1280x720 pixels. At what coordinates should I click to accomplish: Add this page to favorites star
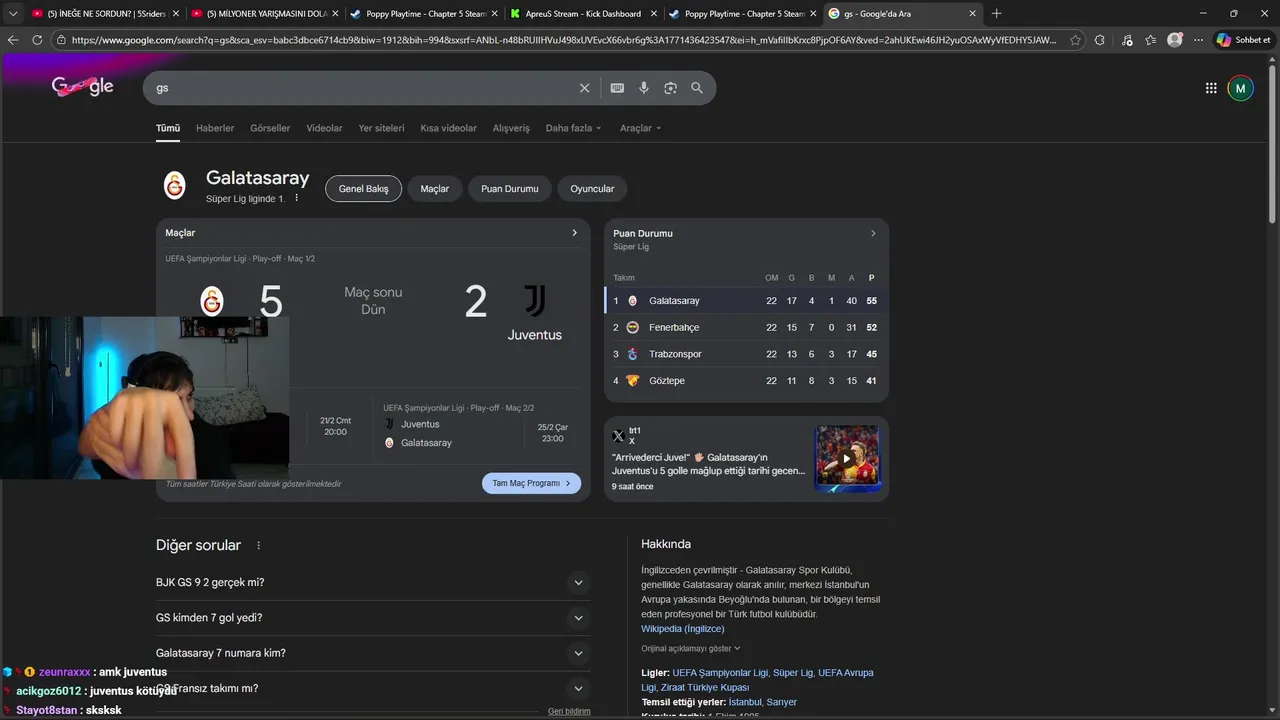(x=1075, y=40)
